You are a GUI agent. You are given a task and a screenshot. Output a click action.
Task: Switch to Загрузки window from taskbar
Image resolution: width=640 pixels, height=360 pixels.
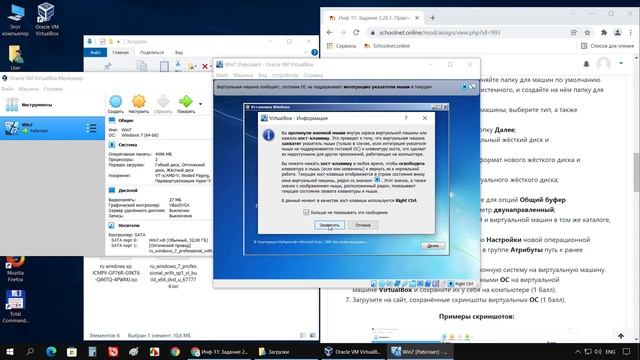pyautogui.click(x=286, y=351)
